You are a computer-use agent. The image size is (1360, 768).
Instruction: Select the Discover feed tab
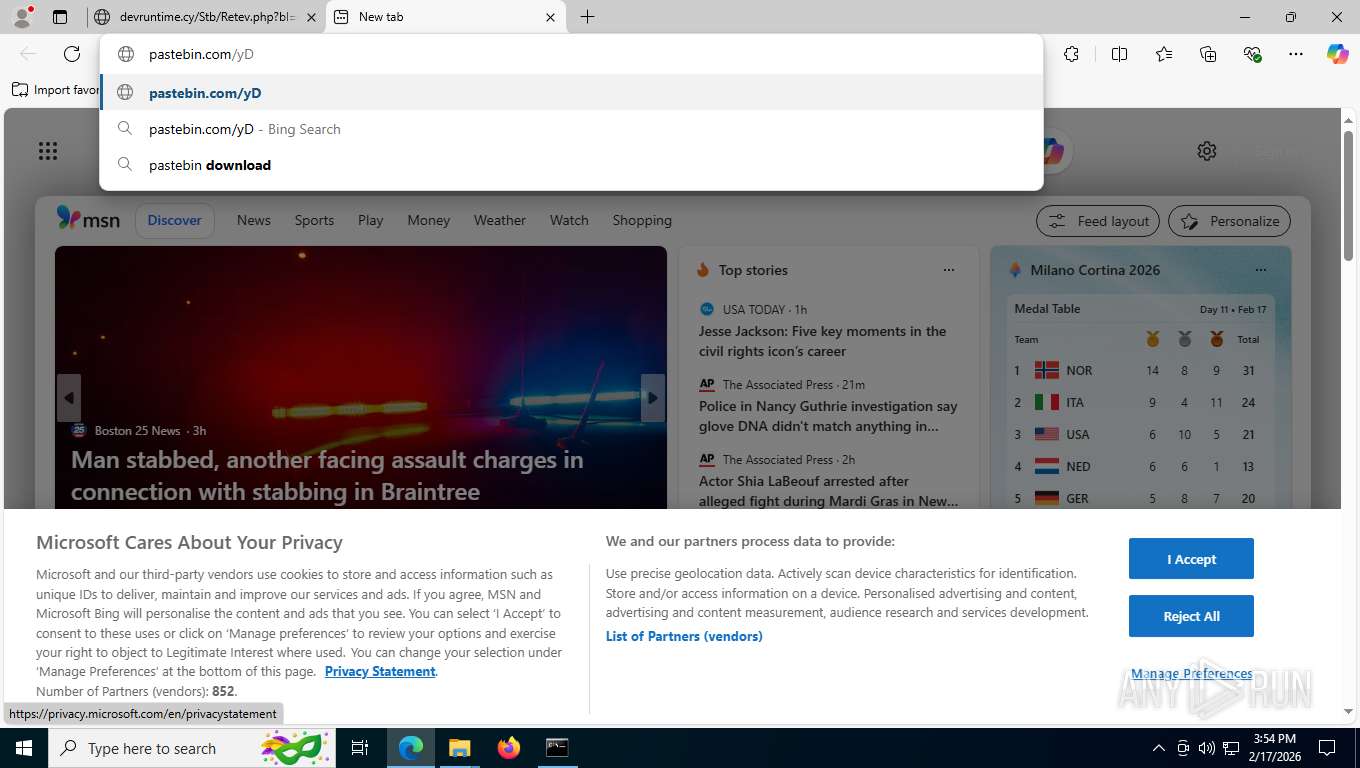(x=175, y=220)
